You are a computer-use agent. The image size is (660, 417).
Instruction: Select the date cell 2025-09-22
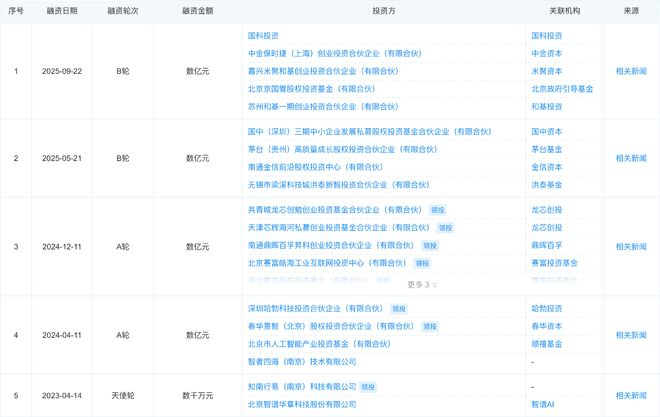[x=62, y=71]
